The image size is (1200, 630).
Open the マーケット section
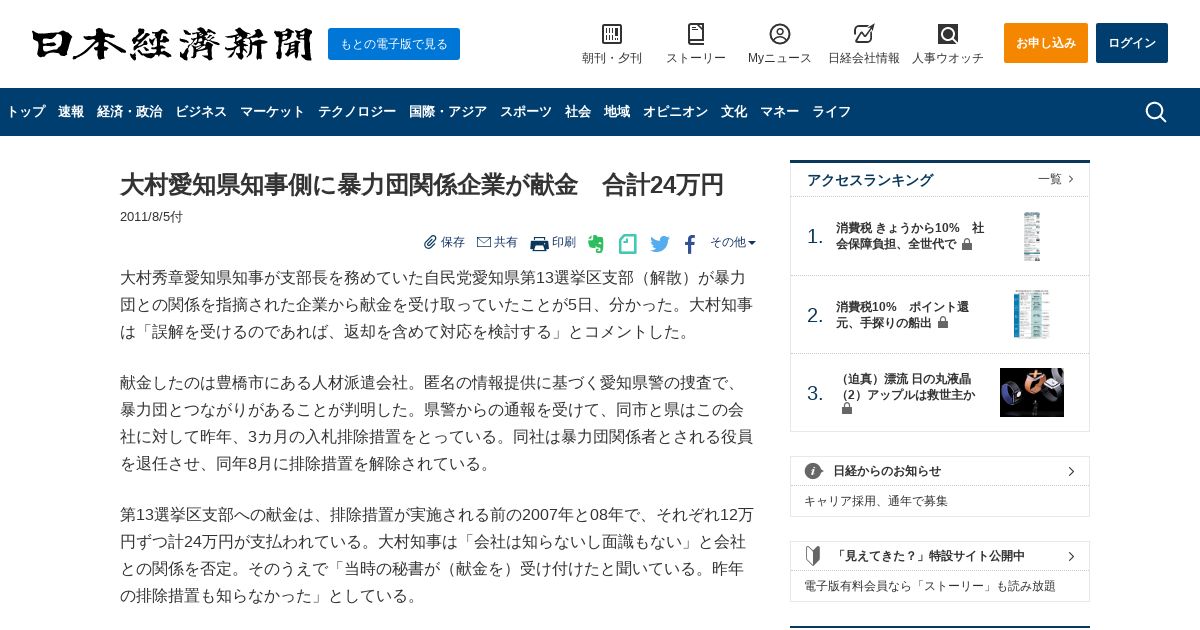click(272, 112)
